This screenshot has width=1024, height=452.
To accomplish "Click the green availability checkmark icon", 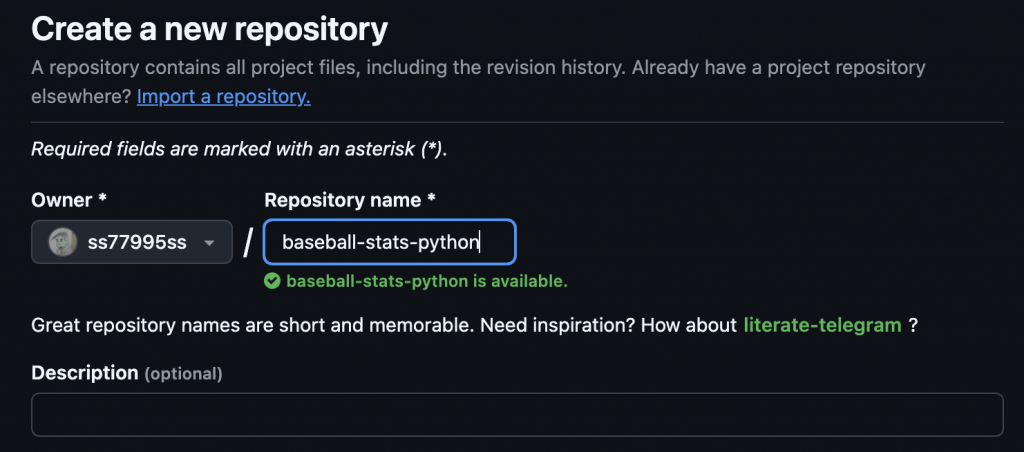I will [x=272, y=282].
